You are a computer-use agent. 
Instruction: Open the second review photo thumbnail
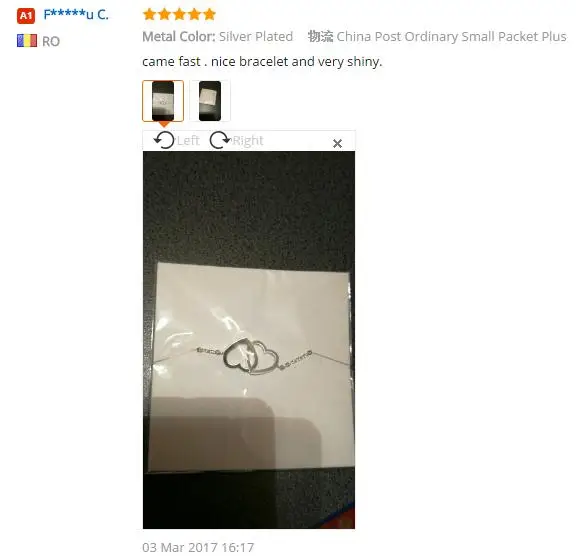[x=210, y=101]
